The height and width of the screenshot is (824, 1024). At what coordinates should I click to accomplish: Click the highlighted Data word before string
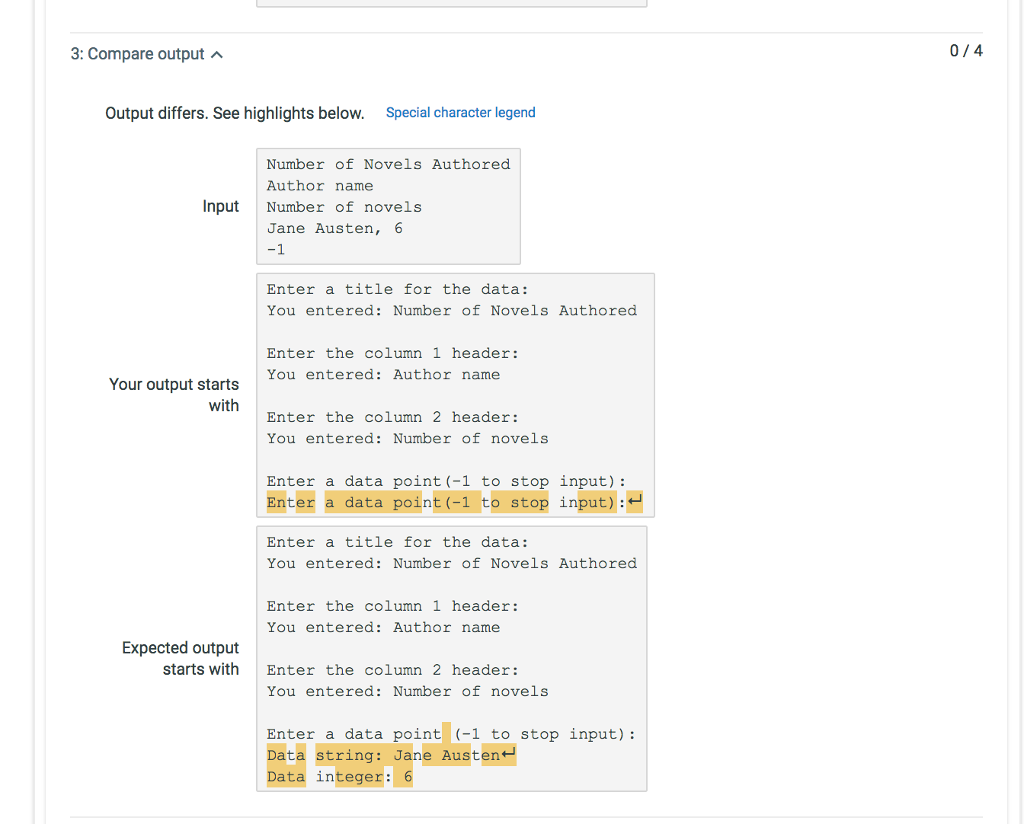pos(285,755)
